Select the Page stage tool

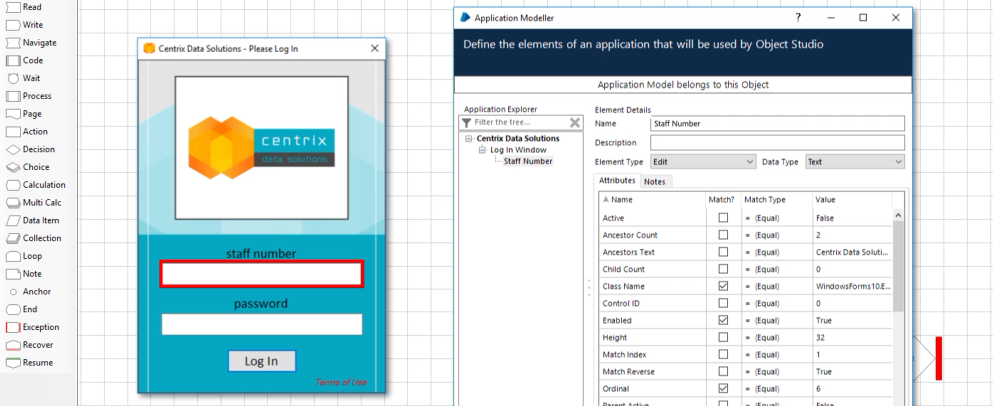[x=24, y=113]
